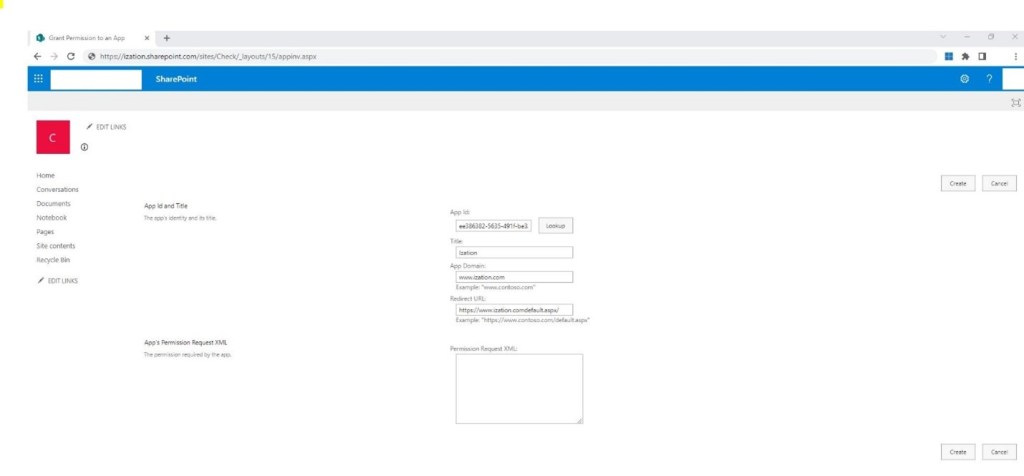The image size is (1024, 476).
Task: Open the SharePoint settings gear
Action: coord(964,79)
